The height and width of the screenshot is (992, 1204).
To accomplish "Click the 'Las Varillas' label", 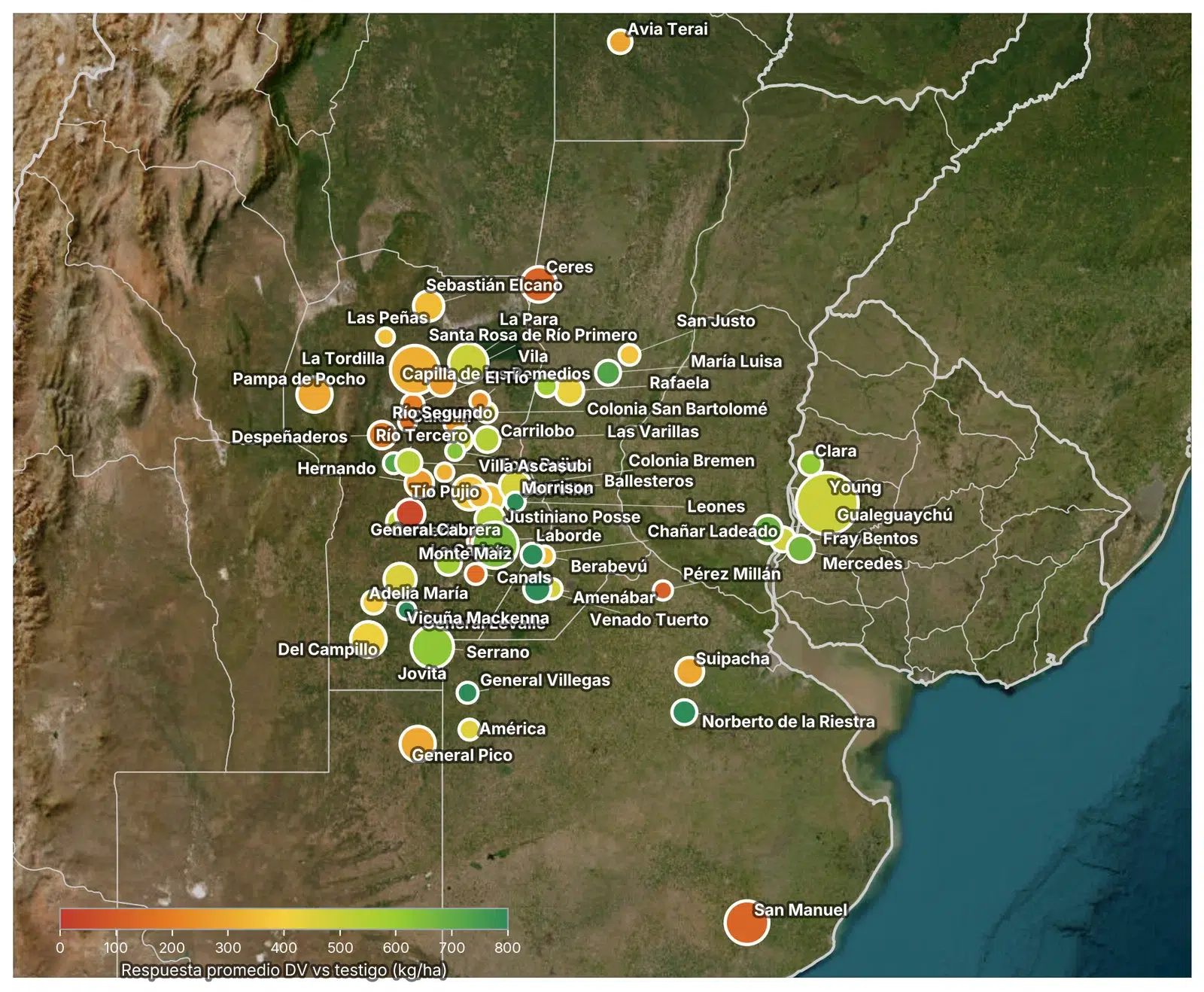I will point(653,432).
